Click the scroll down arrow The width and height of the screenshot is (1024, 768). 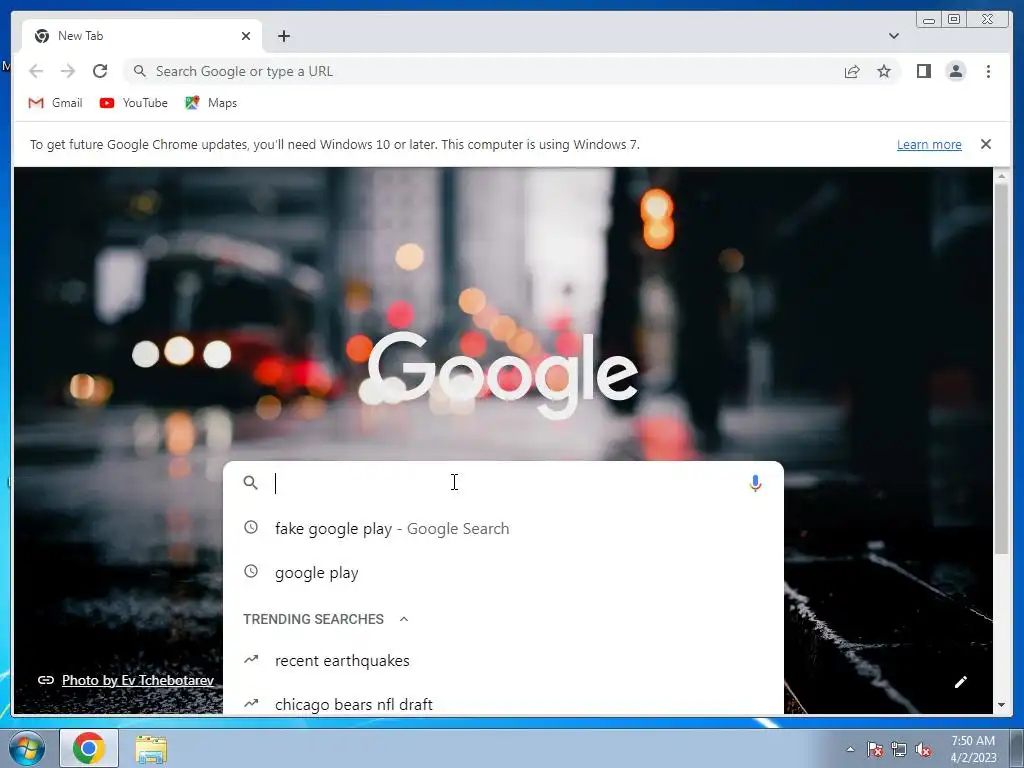(x=1001, y=705)
